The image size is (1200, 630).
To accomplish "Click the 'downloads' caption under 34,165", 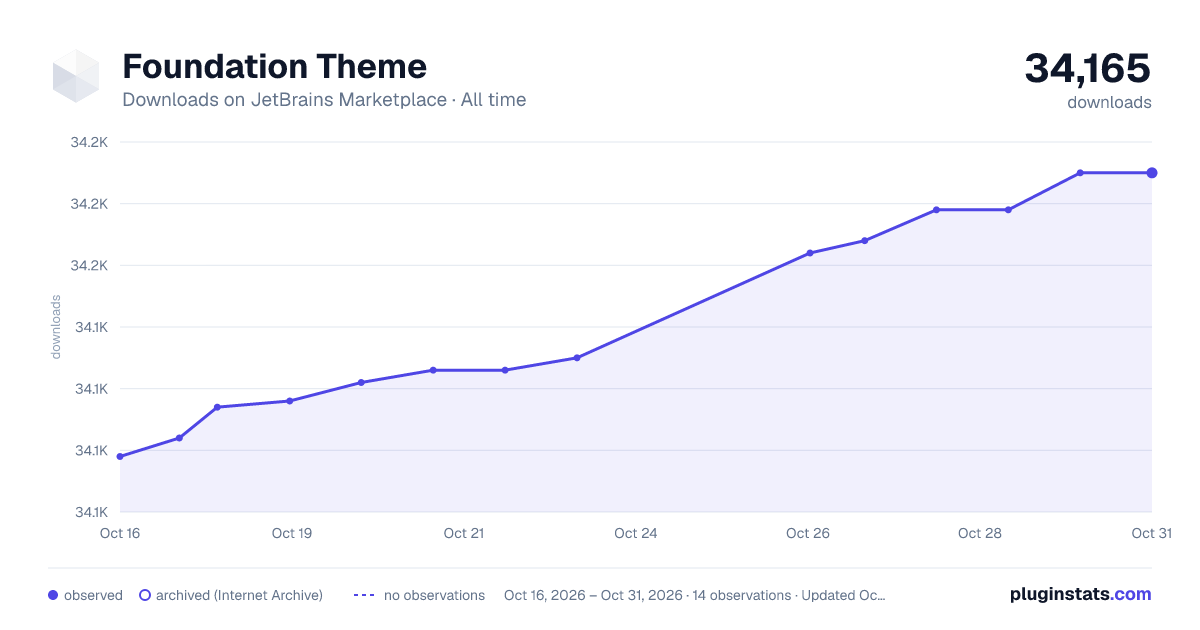I will tap(1109, 102).
